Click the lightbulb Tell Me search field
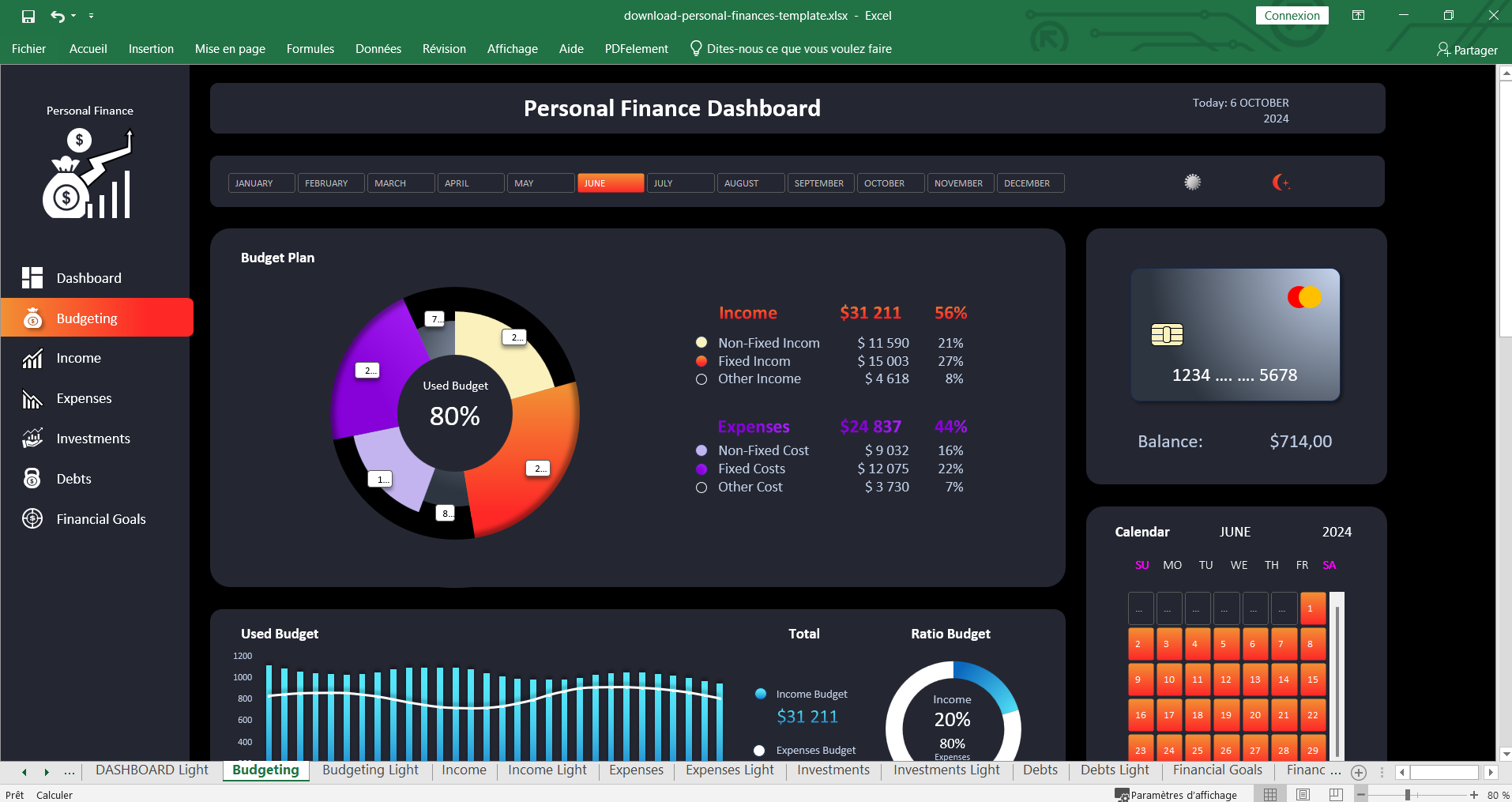This screenshot has height=802, width=1512. coord(791,49)
